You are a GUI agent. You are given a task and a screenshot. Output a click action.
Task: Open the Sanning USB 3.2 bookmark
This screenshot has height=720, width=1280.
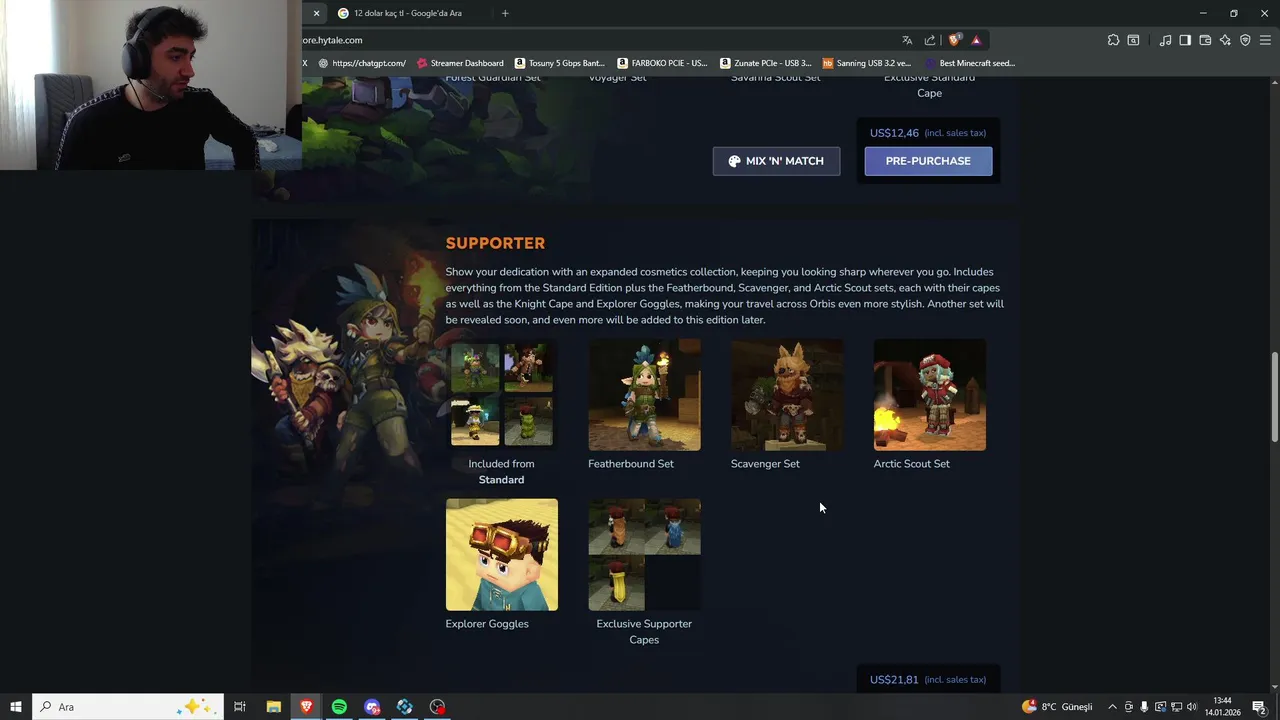[867, 63]
